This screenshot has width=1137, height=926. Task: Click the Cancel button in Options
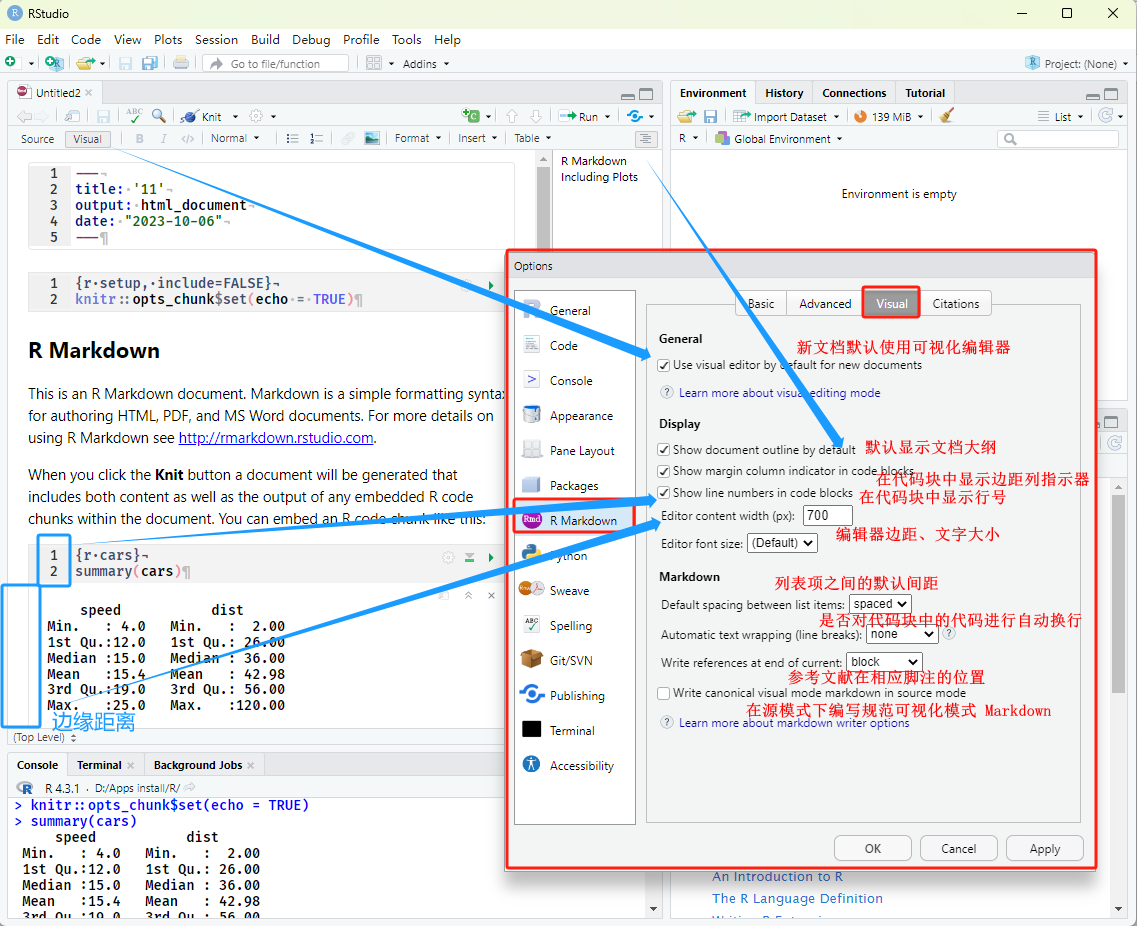[x=958, y=848]
